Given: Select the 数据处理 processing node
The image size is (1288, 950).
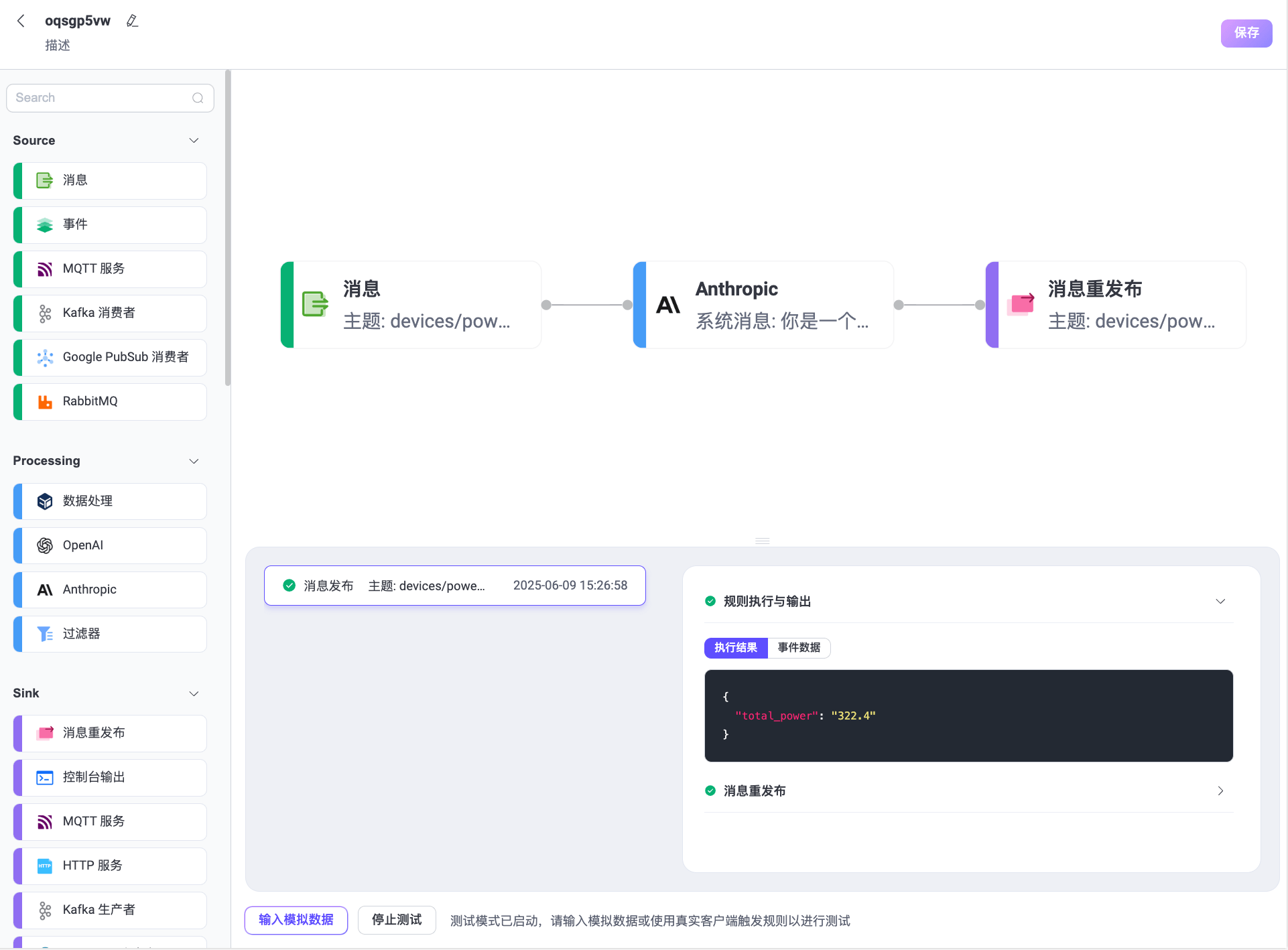Looking at the screenshot, I should (86, 500).
